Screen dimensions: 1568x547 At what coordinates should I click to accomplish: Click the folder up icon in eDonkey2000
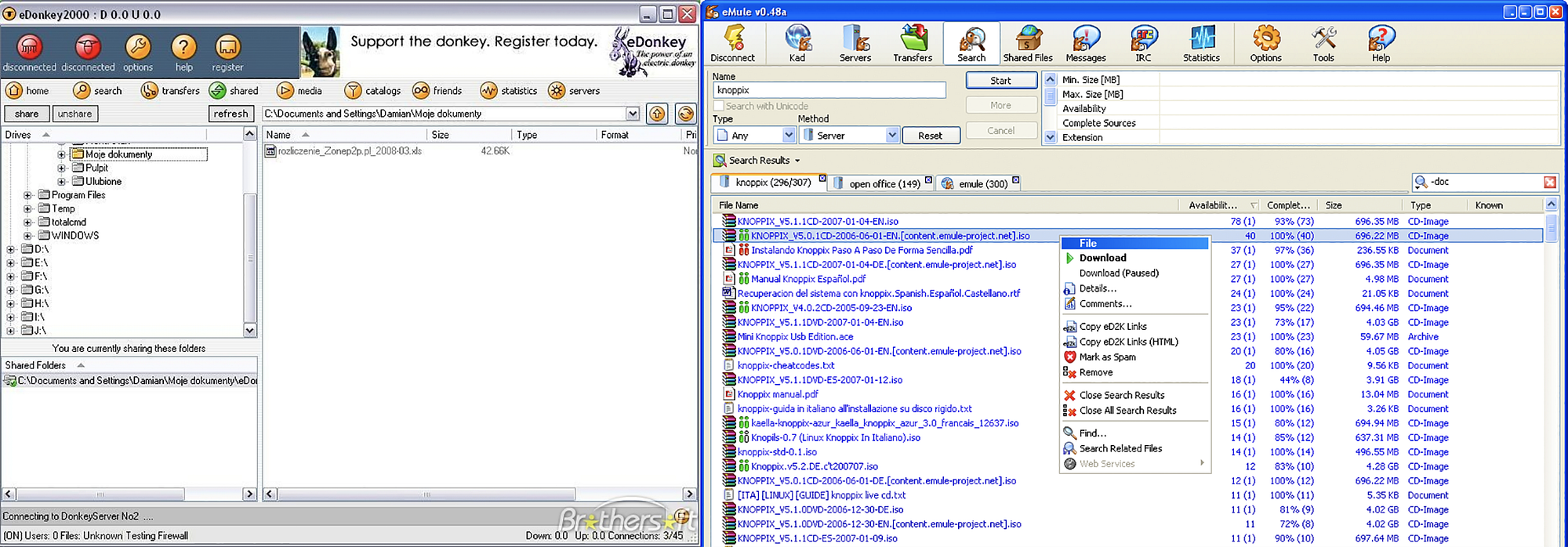click(657, 114)
